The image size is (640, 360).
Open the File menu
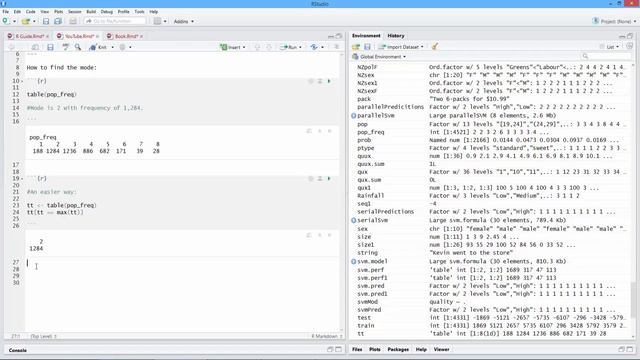[6, 12]
